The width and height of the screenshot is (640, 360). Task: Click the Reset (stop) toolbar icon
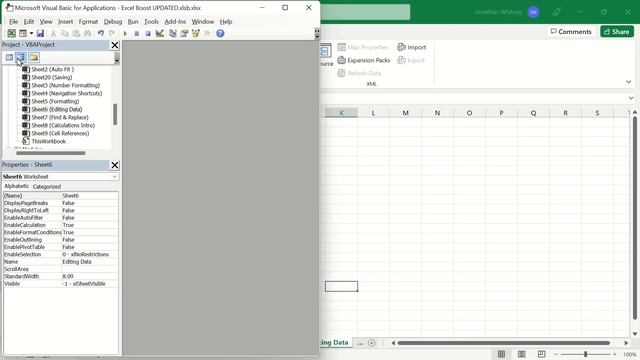pos(148,33)
